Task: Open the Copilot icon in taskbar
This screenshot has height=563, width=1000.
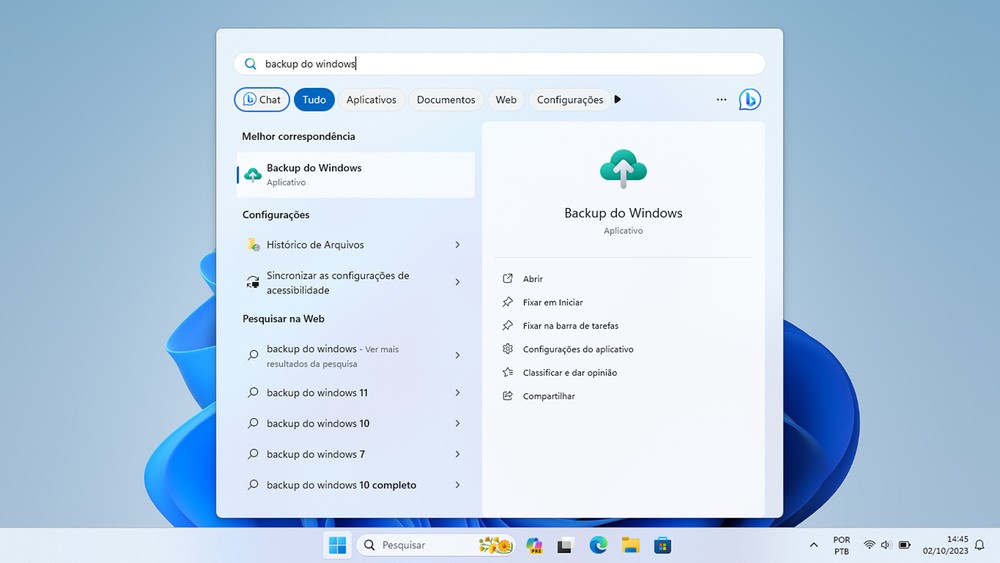Action: click(x=534, y=545)
